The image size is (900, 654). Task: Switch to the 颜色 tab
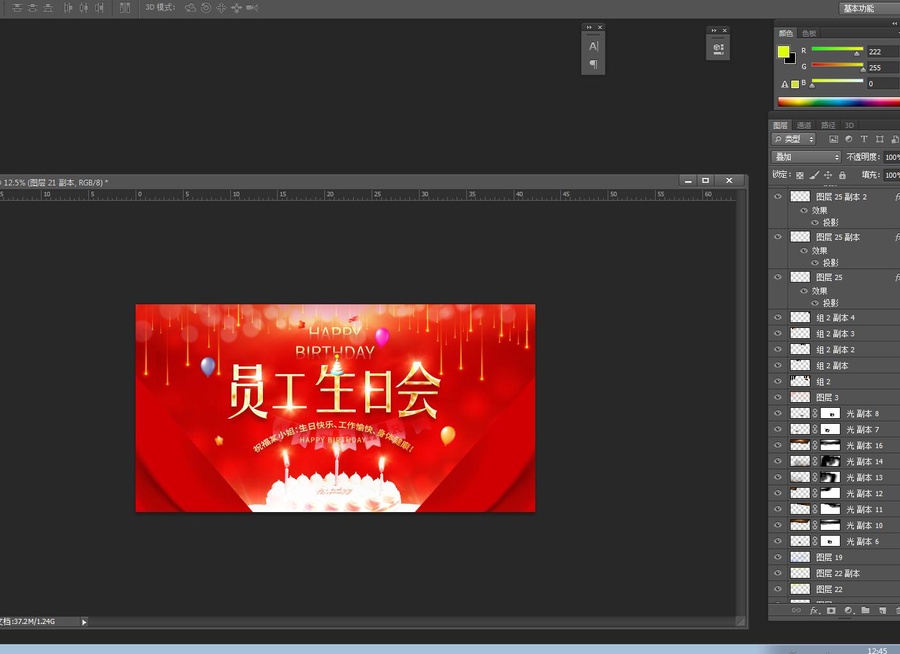point(785,33)
